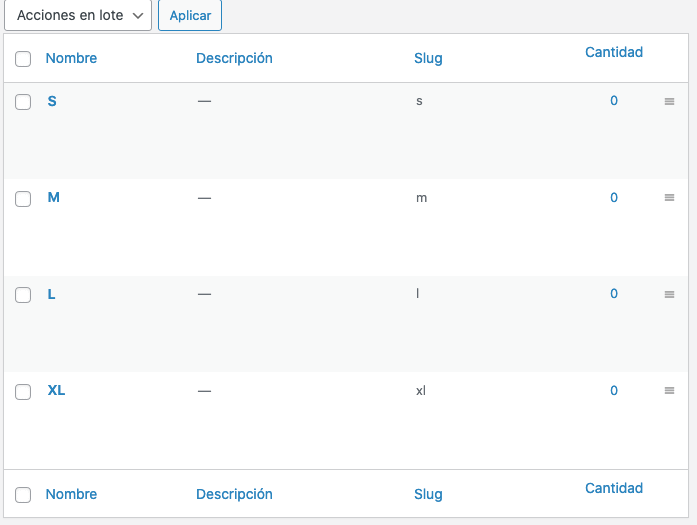Sort by Slug column header

pos(428,58)
